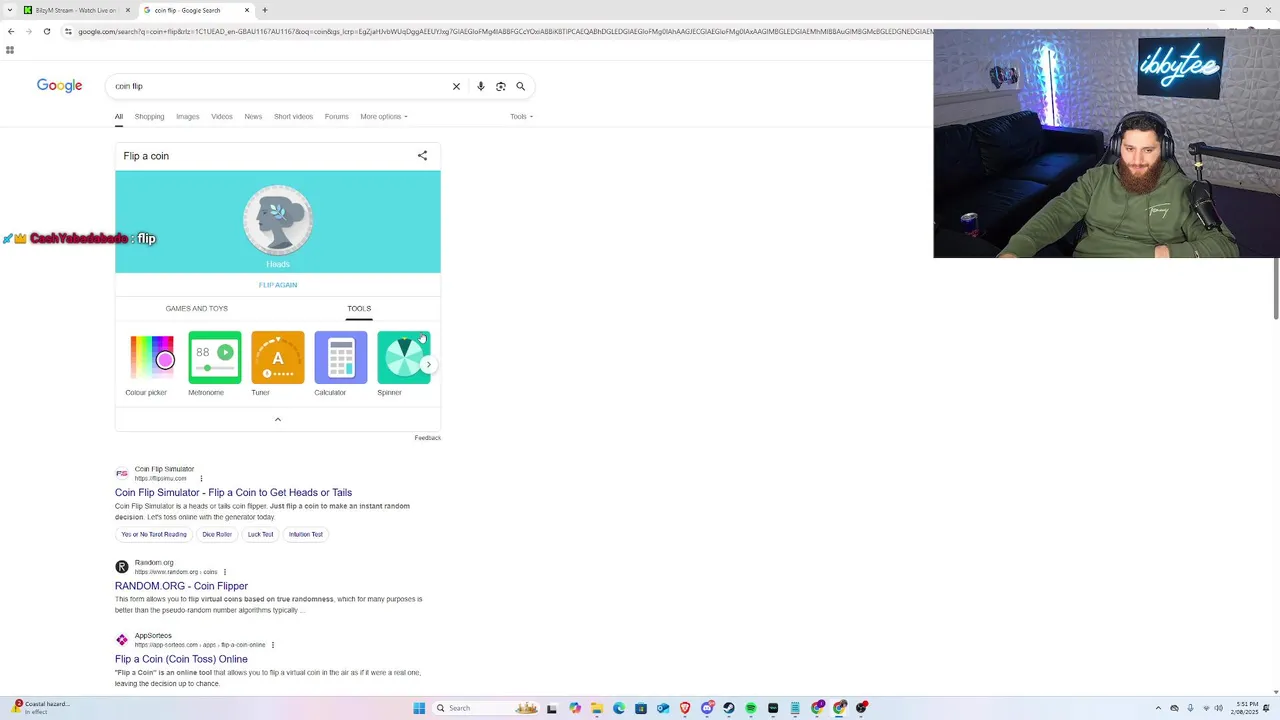Open the Tools dropdown in search
The height and width of the screenshot is (720, 1280).
coord(521,116)
